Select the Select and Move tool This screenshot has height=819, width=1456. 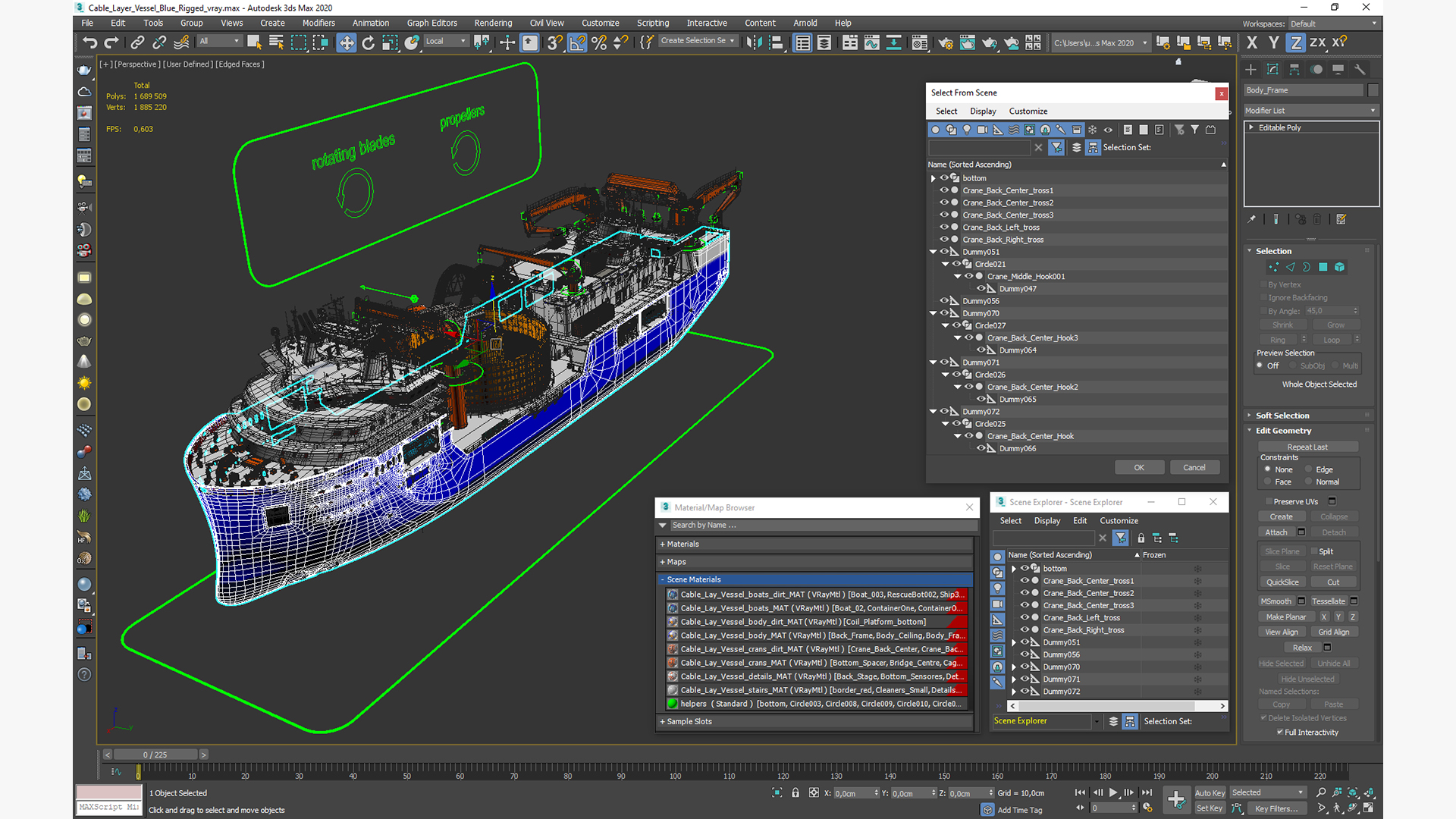347,42
